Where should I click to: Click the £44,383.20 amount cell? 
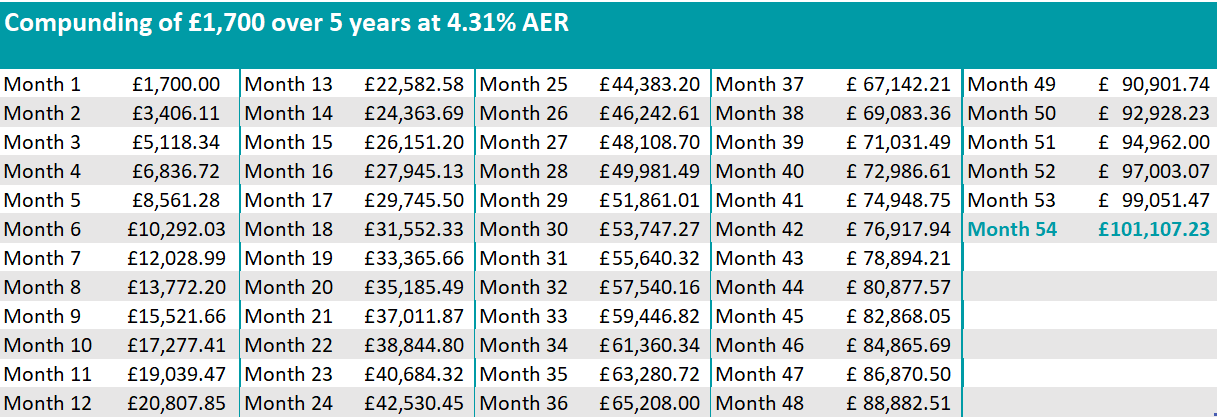pos(650,85)
